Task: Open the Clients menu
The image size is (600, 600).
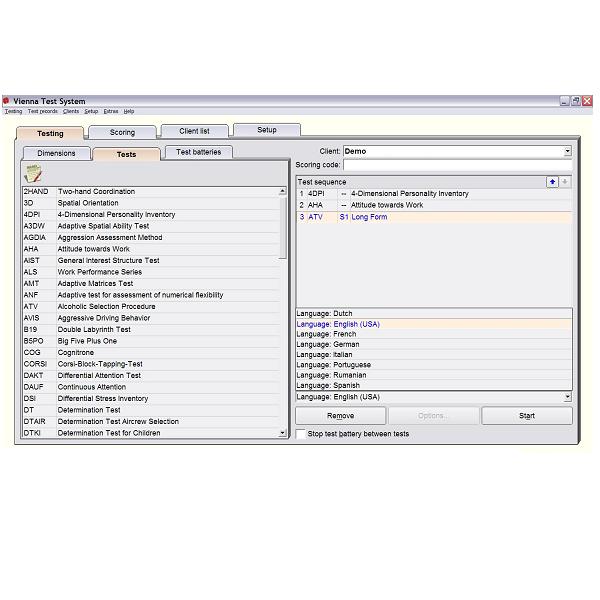Action: point(71,111)
